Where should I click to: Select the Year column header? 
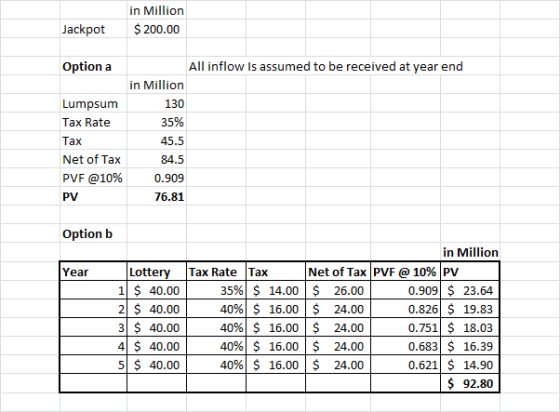click(x=93, y=272)
